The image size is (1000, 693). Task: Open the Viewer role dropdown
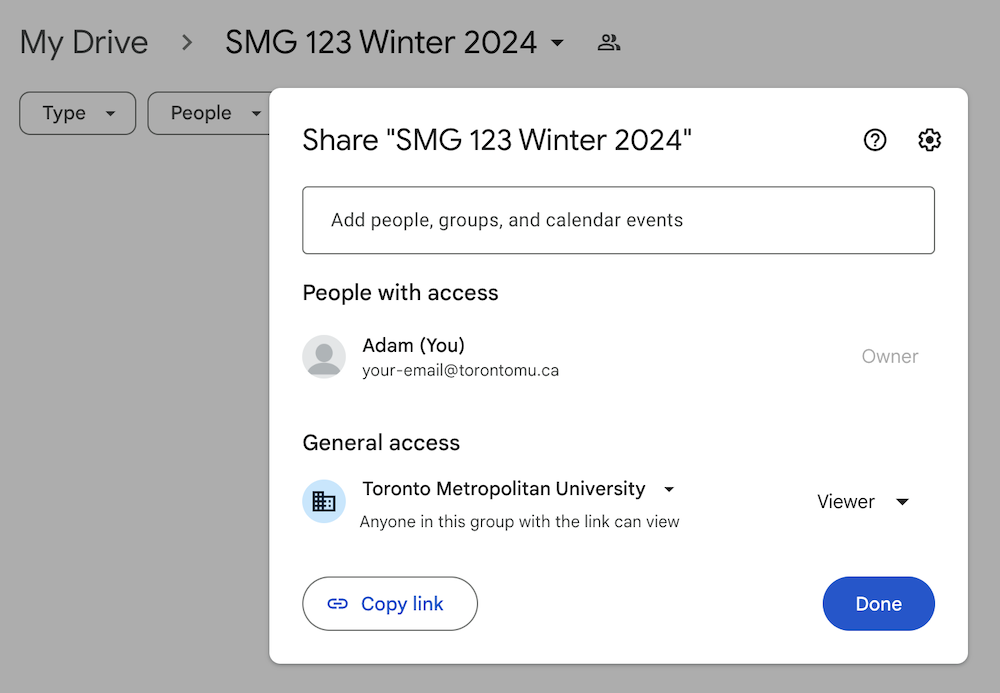[863, 502]
